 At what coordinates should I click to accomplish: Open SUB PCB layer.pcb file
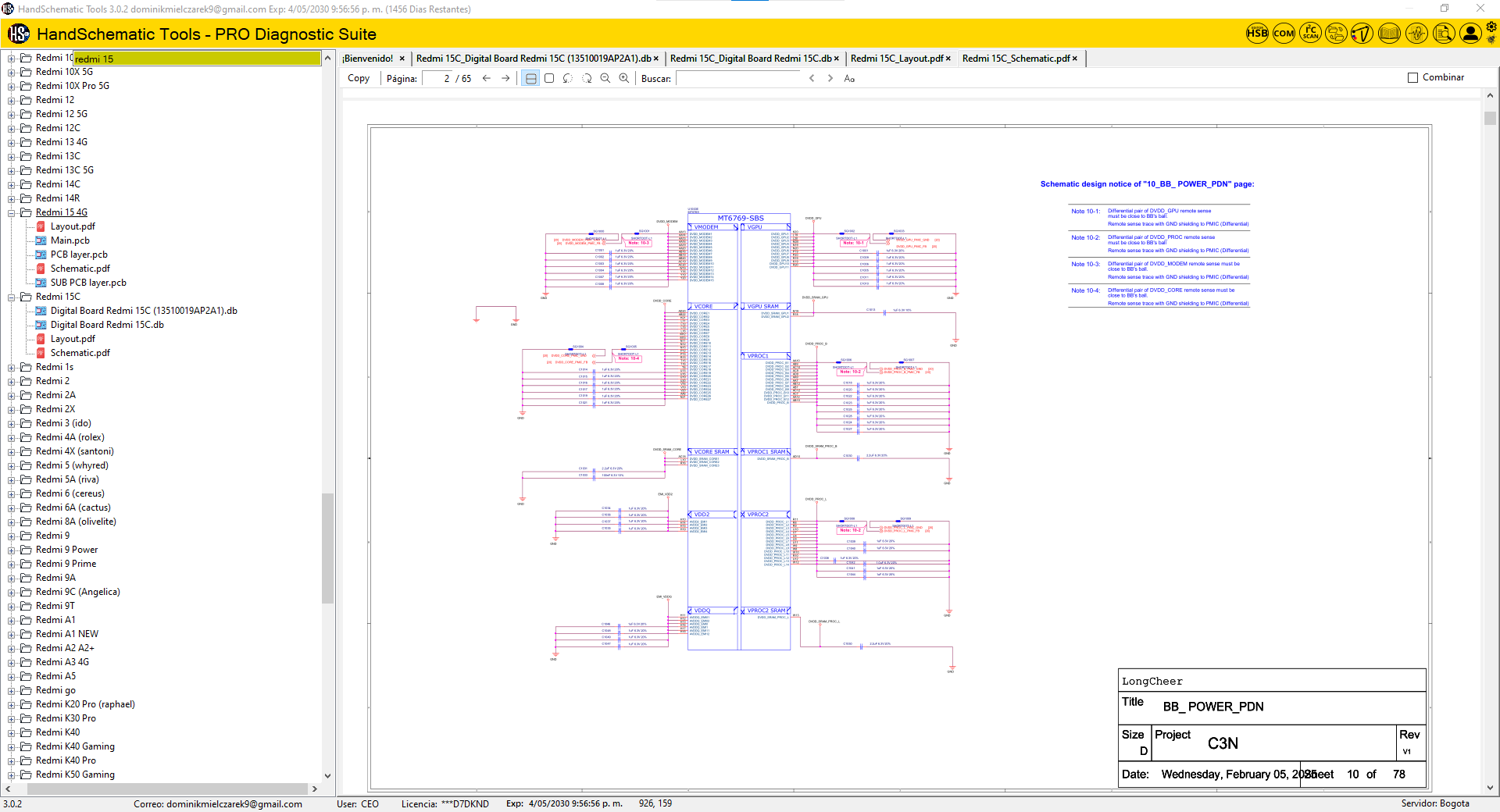[88, 283]
